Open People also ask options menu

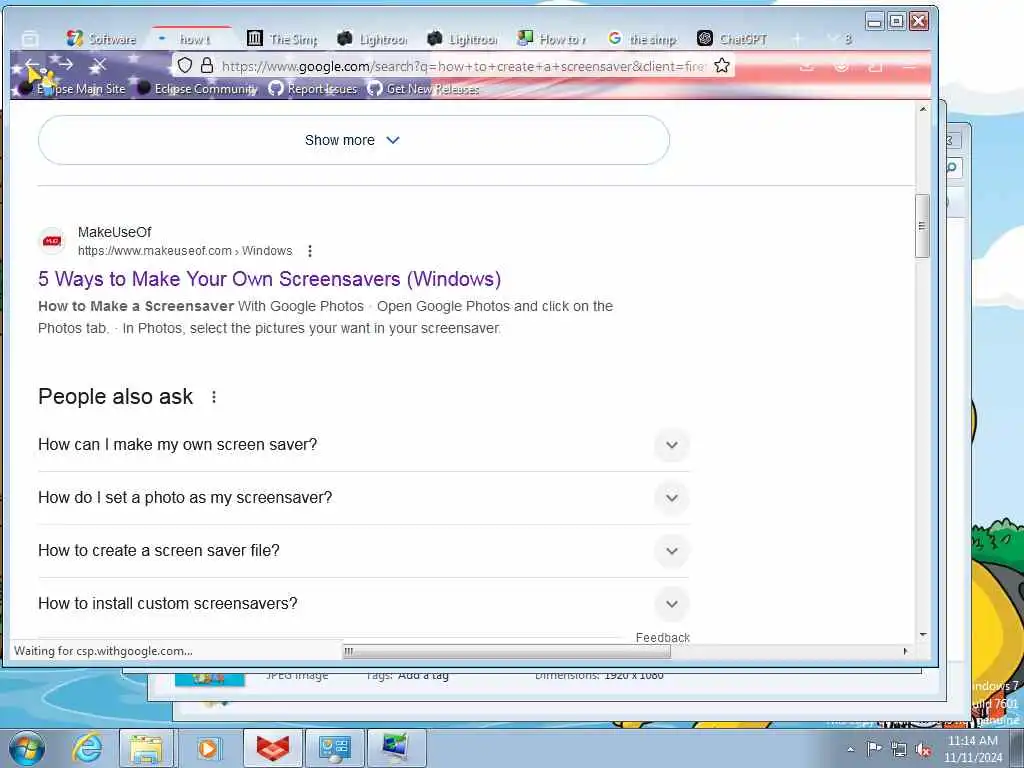(x=214, y=397)
